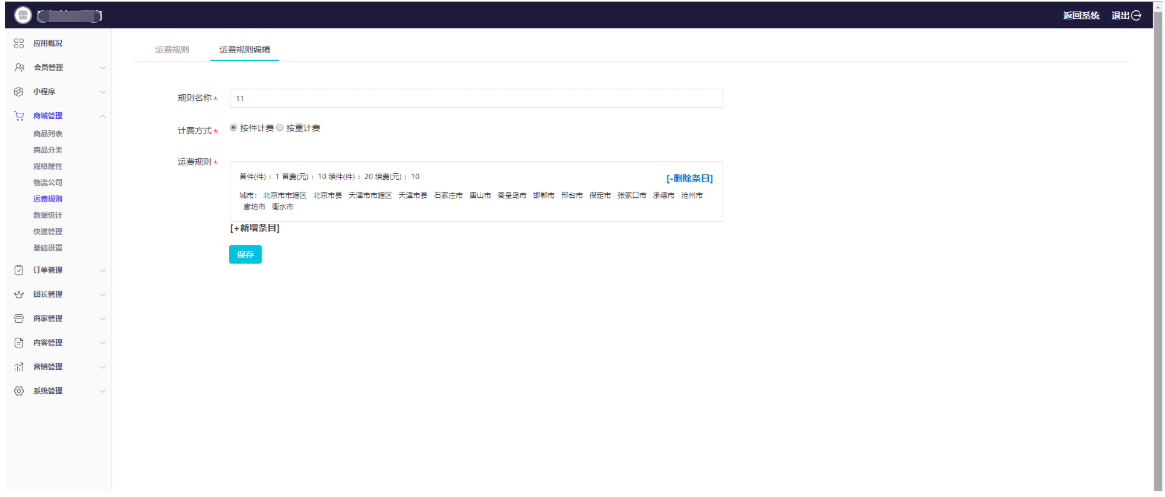
Task: Click the 商家管理 shop icon
Action: [19, 318]
